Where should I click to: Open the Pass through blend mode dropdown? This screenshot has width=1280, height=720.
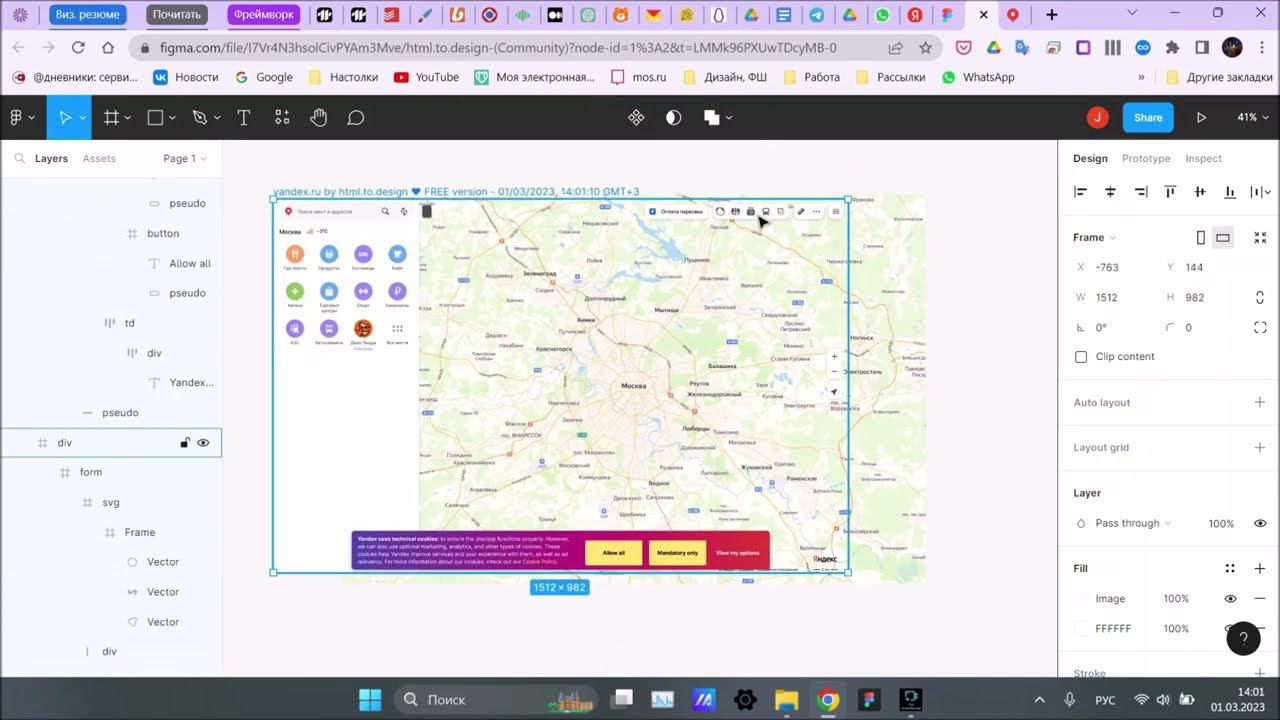(x=1133, y=523)
